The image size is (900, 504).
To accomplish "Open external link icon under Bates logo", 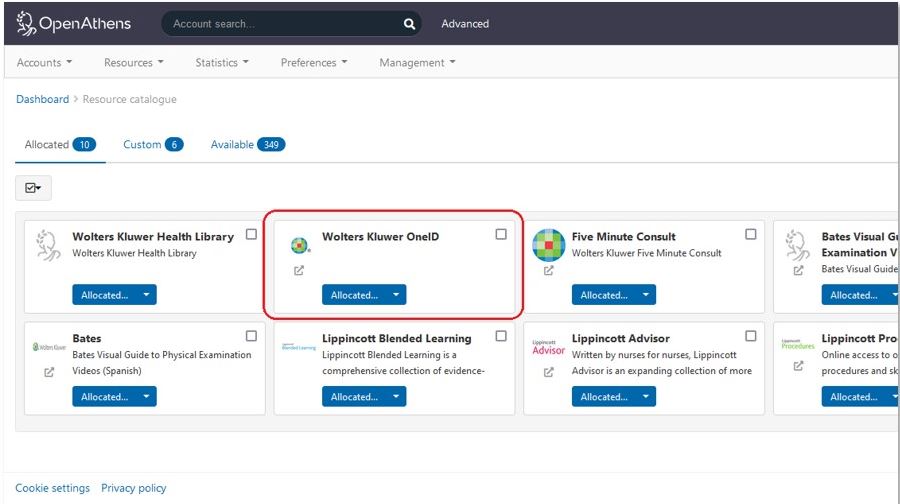I will (49, 372).
